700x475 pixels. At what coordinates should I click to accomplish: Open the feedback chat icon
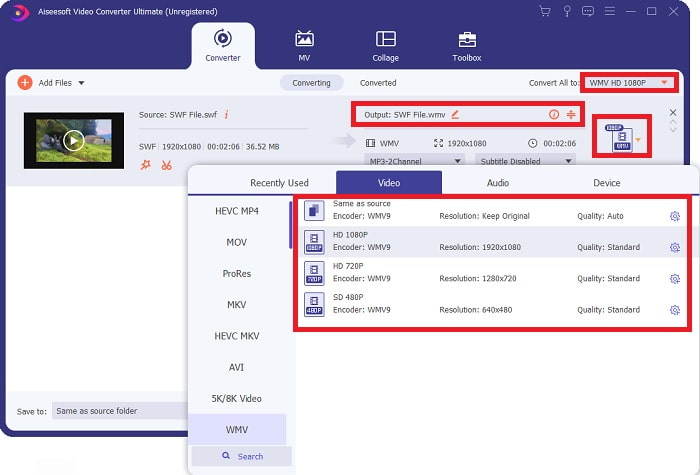(588, 11)
